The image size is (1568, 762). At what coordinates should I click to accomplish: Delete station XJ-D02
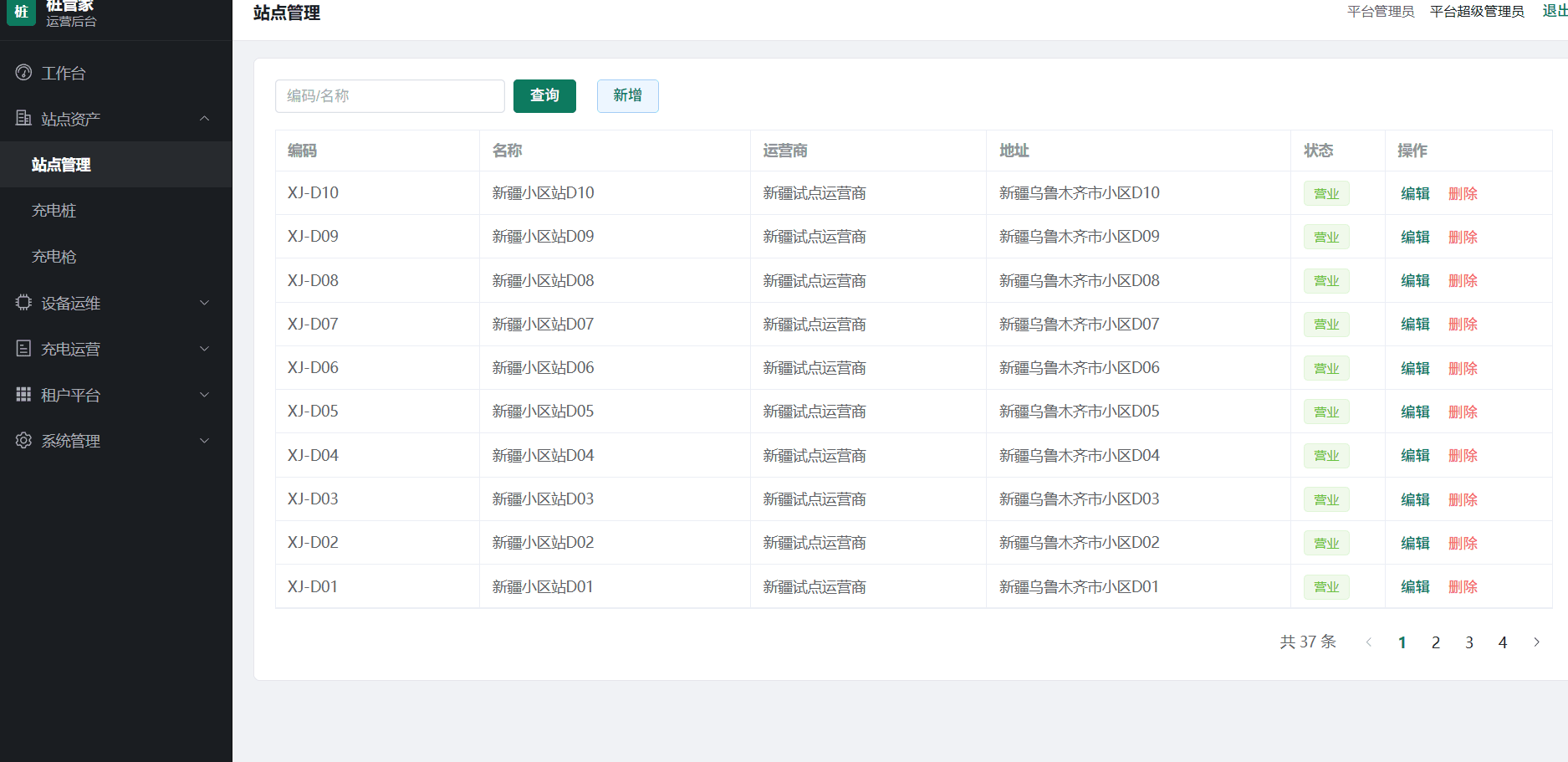1463,543
